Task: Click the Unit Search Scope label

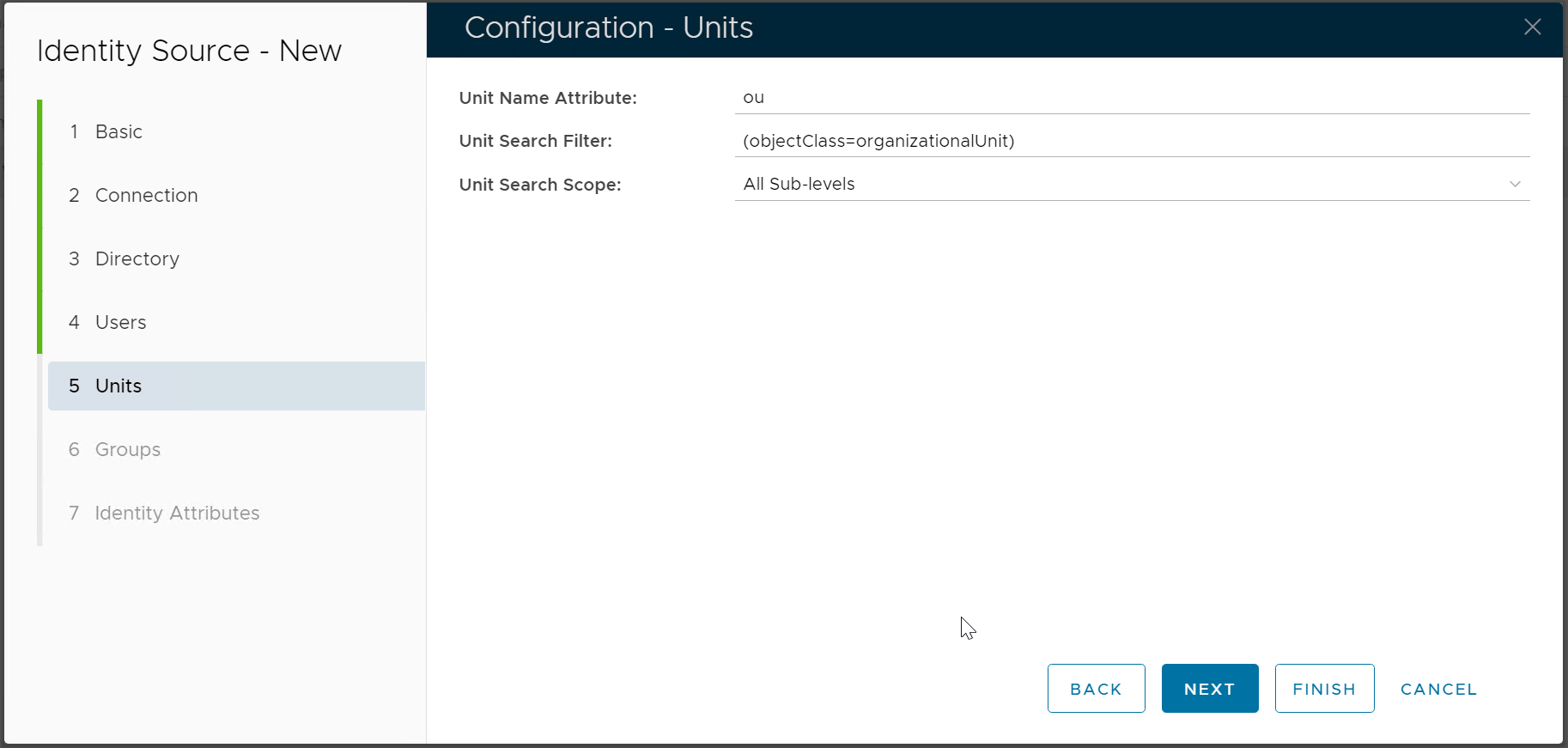Action: [x=539, y=185]
